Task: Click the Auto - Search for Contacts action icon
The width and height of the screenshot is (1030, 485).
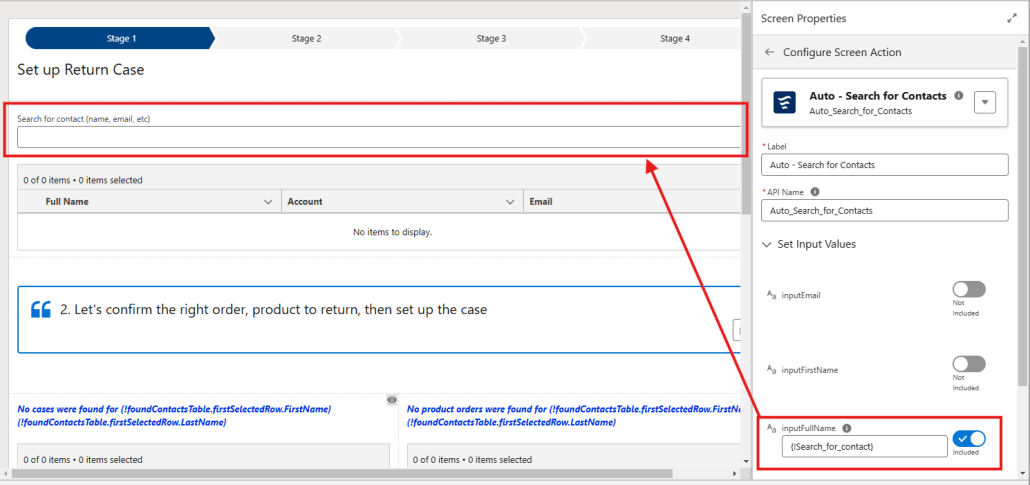Action: pos(785,103)
